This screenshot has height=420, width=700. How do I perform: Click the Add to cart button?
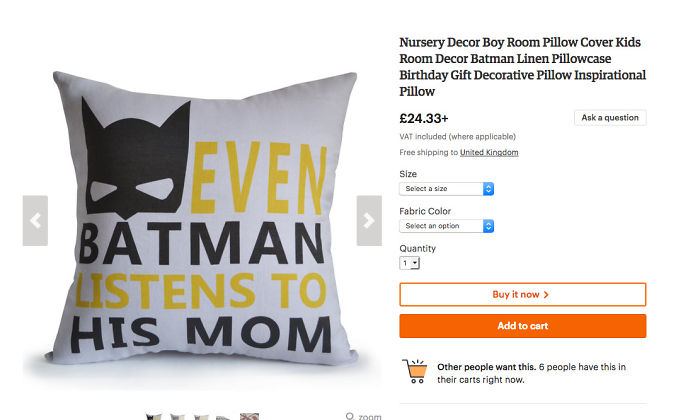pos(522,326)
